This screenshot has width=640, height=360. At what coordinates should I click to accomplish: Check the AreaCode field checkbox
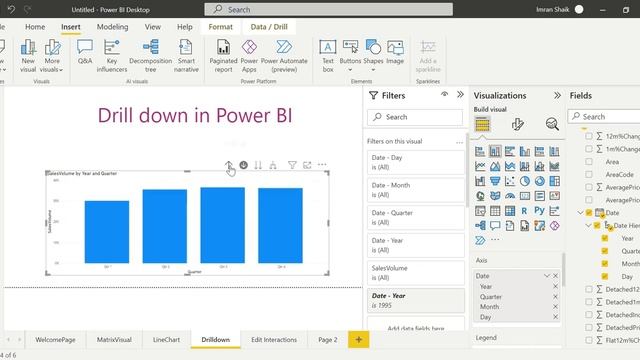[589, 174]
